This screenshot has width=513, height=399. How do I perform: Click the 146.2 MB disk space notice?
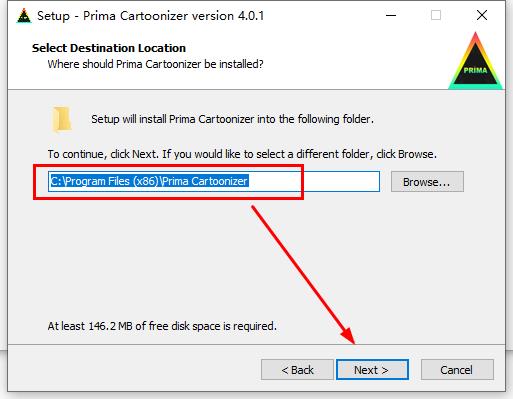click(x=162, y=326)
